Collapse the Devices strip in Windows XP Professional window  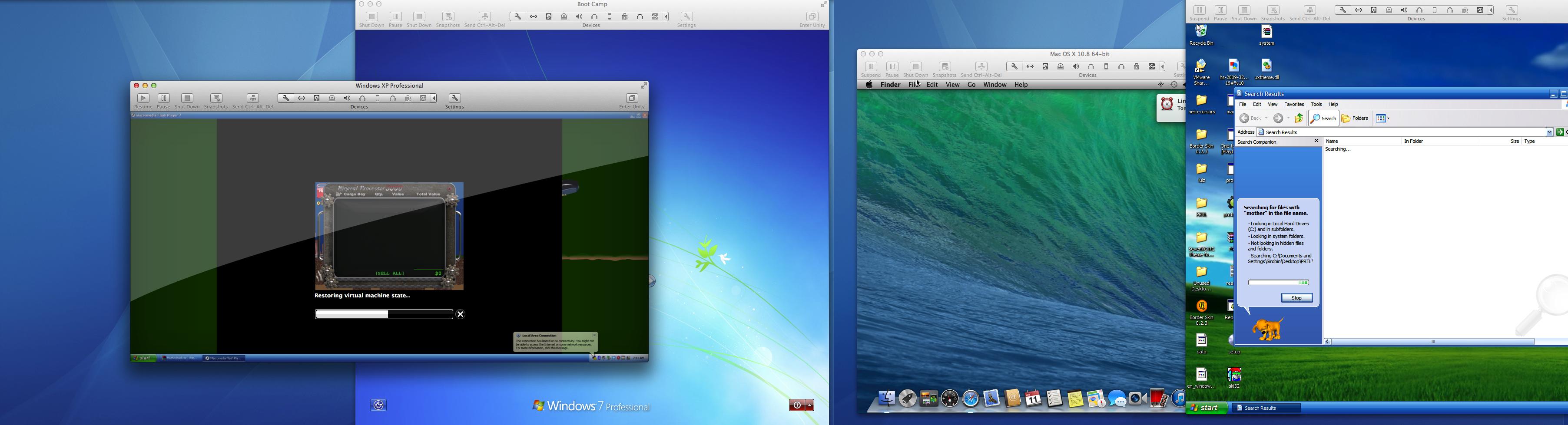click(434, 99)
